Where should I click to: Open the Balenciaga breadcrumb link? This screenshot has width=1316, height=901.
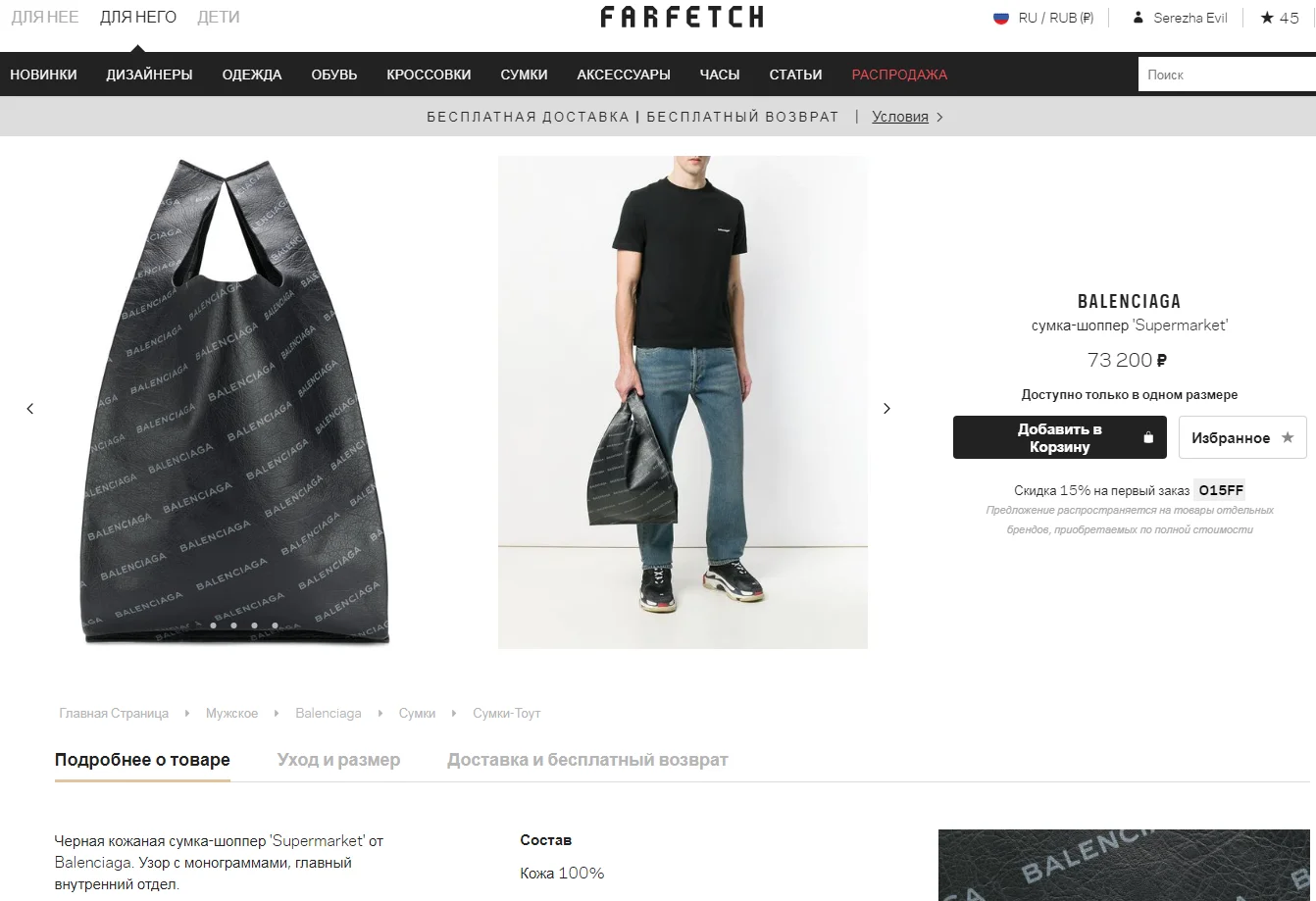coord(329,714)
